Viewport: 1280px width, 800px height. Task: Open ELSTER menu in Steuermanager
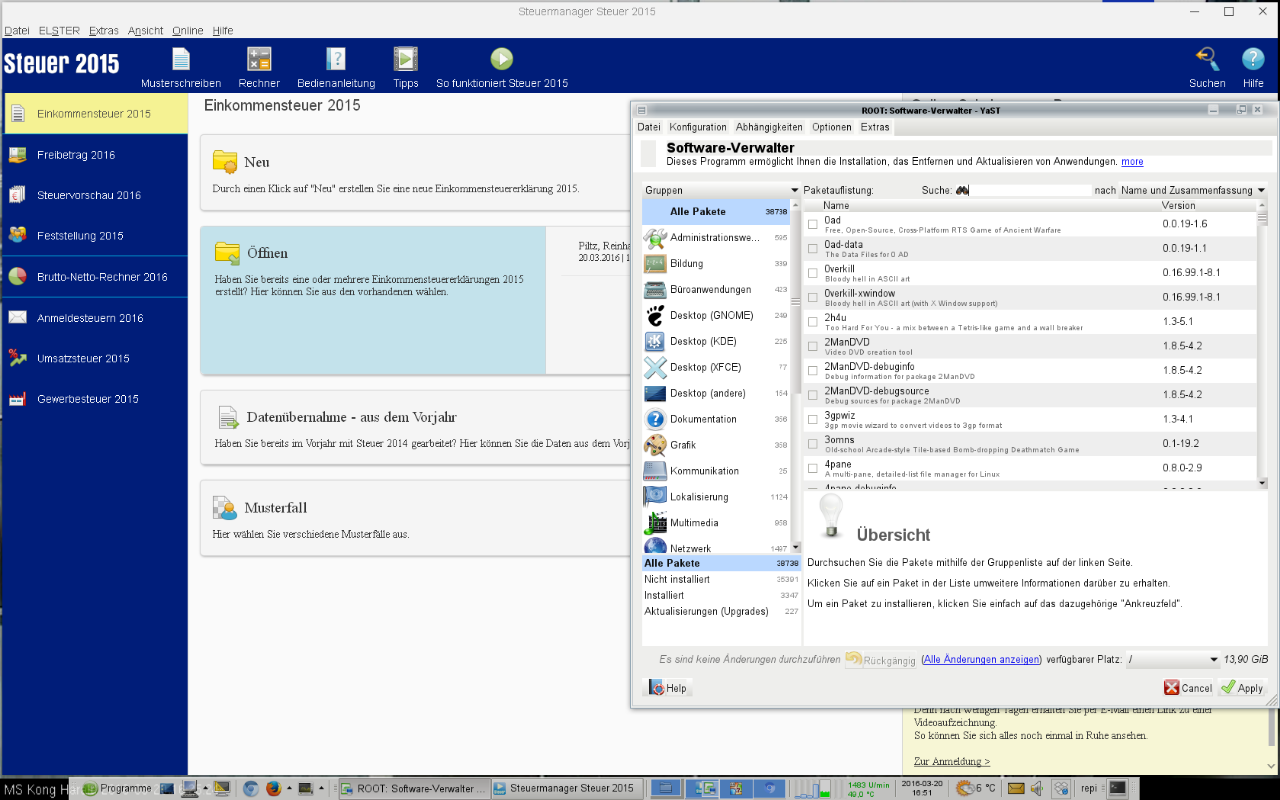click(59, 31)
